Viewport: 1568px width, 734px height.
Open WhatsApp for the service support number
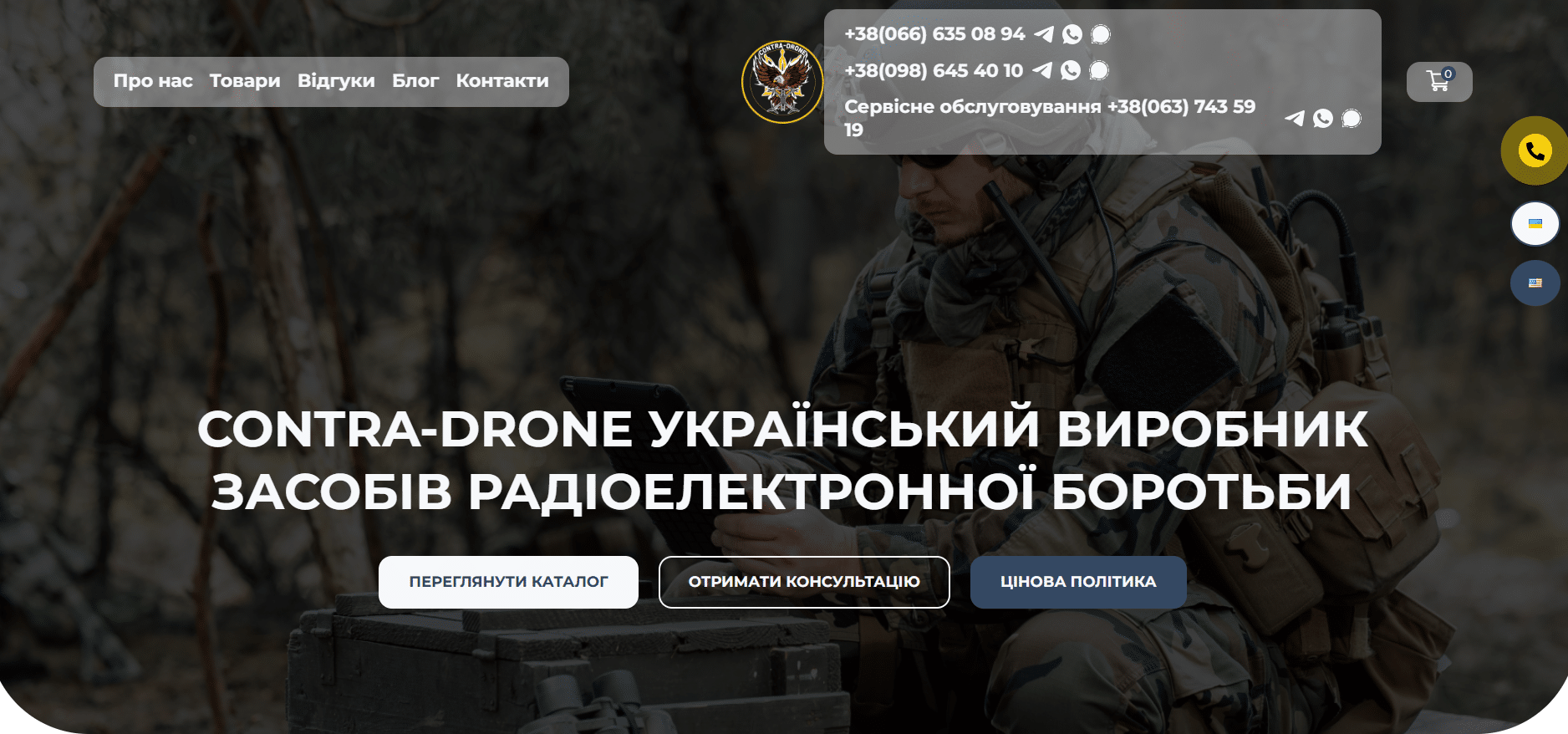1323,119
